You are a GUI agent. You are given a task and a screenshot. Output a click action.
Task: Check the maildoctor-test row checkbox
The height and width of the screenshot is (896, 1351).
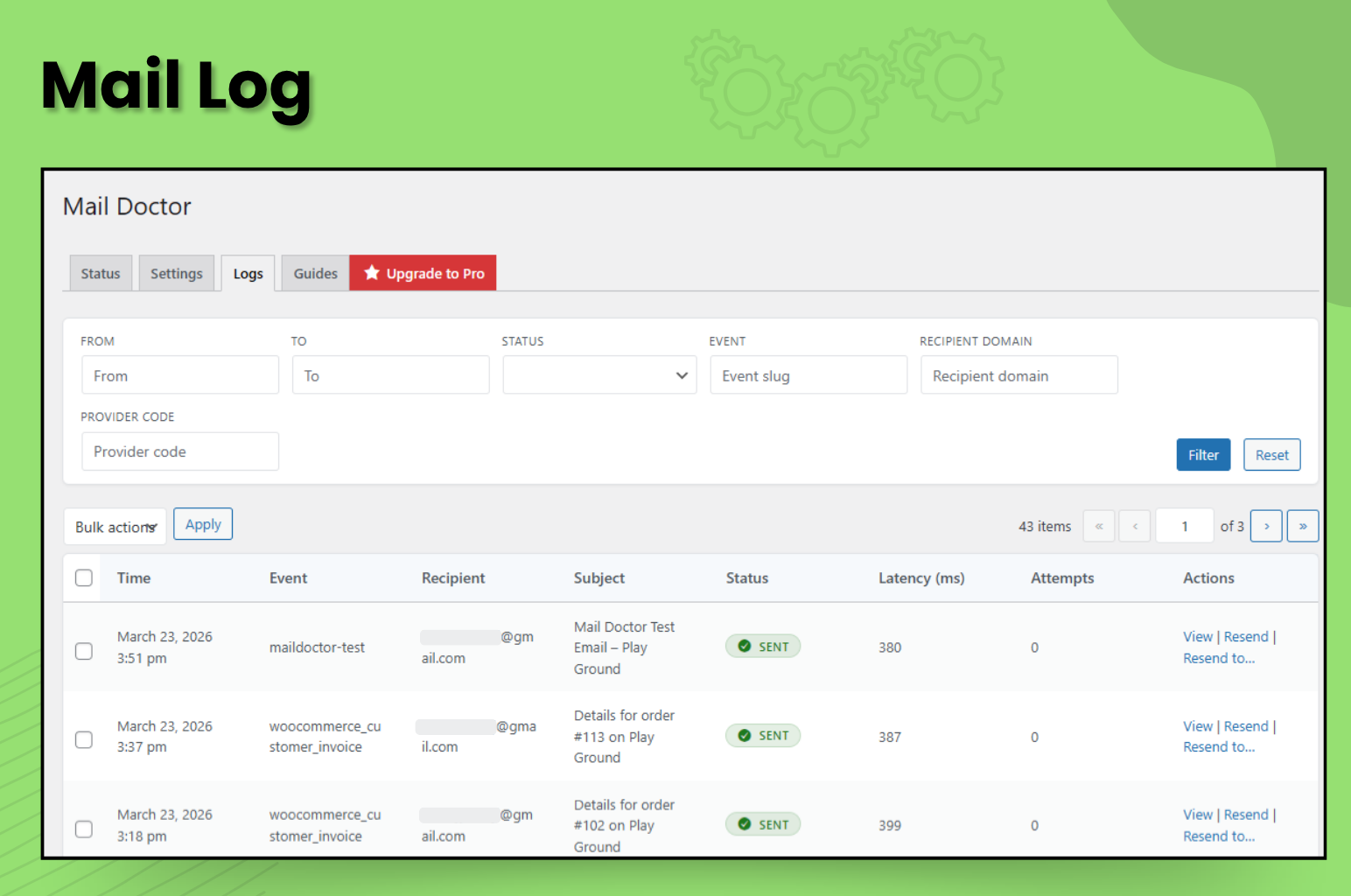pos(83,651)
